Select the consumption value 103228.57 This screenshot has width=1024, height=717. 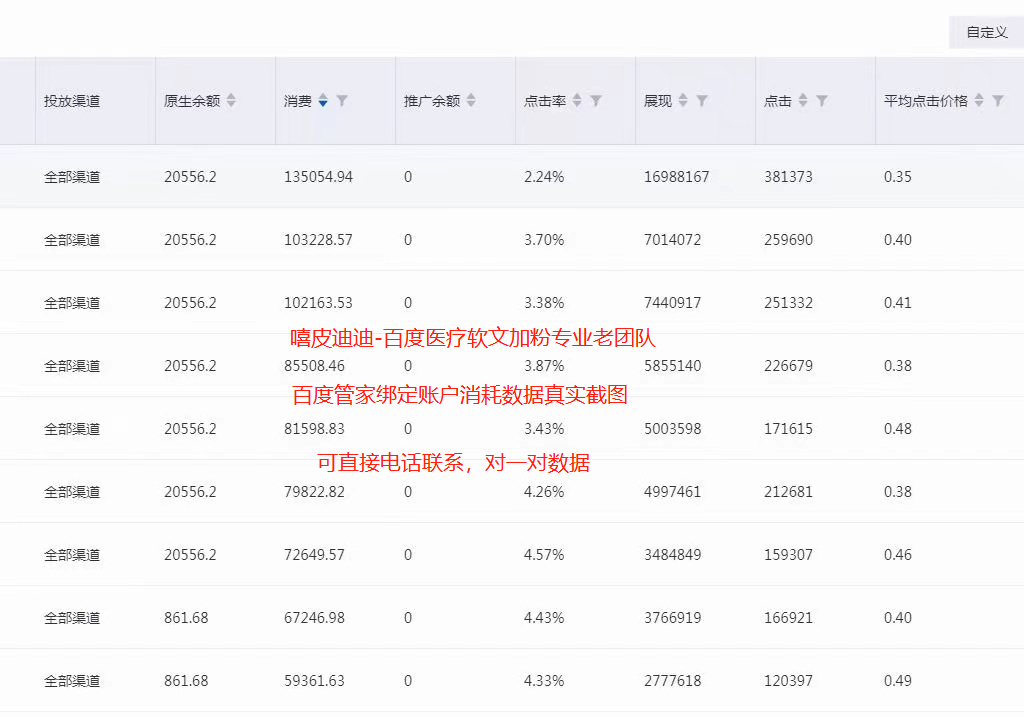[x=318, y=240]
